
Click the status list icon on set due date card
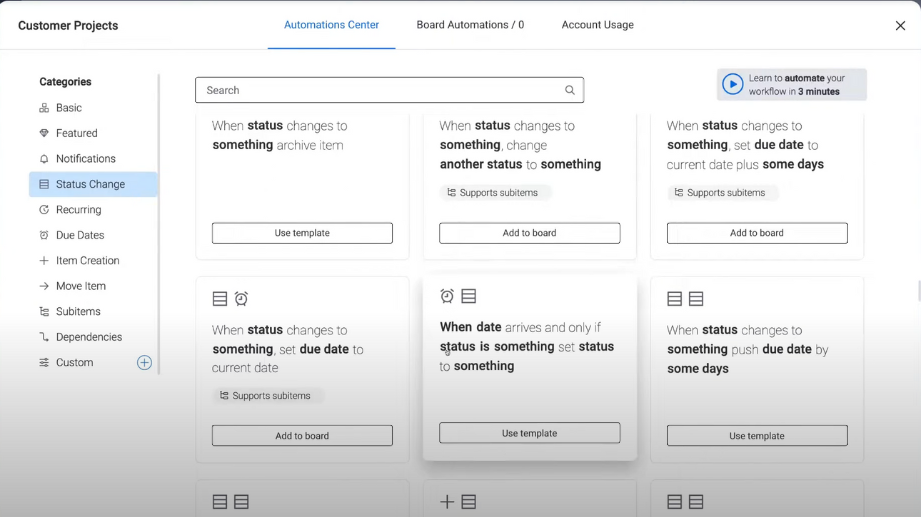point(220,298)
